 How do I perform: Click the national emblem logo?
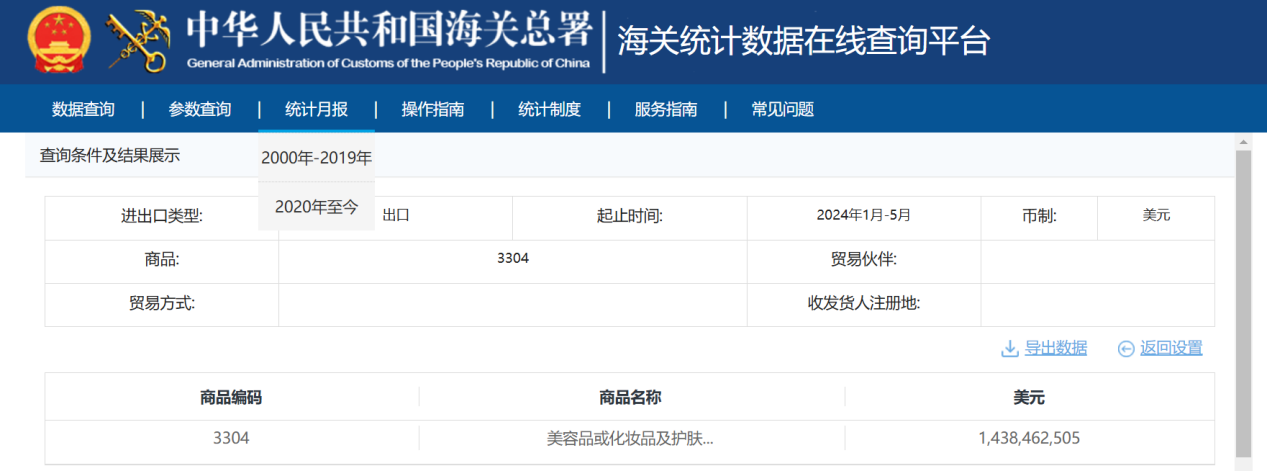coord(58,41)
